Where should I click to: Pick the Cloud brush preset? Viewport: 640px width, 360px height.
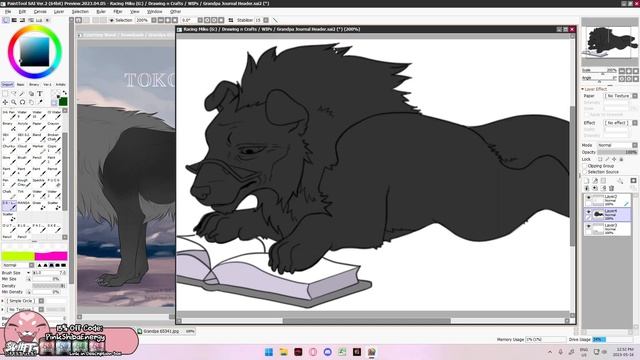click(24, 149)
